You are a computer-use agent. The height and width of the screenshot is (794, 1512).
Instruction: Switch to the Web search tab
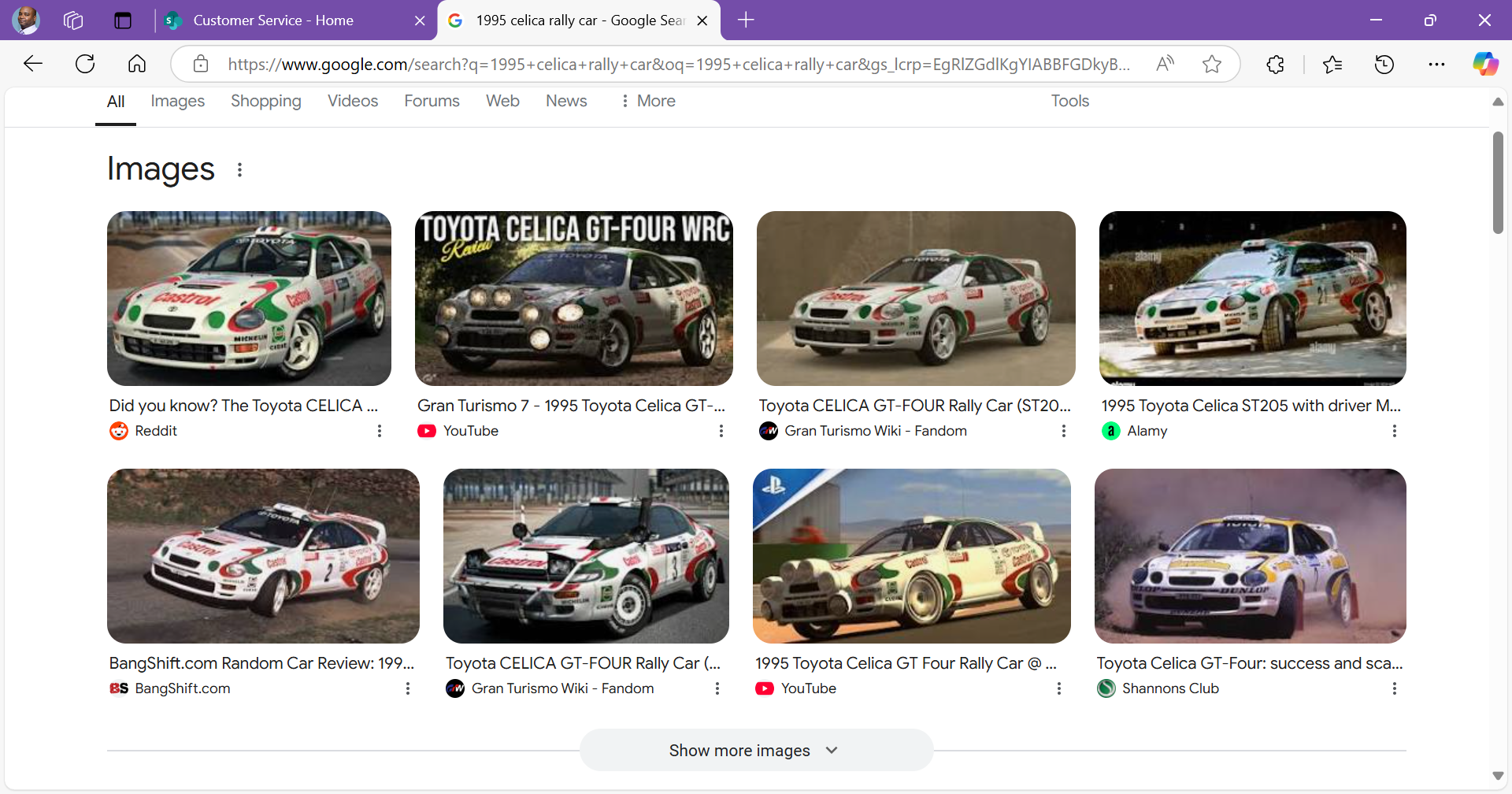tap(502, 101)
